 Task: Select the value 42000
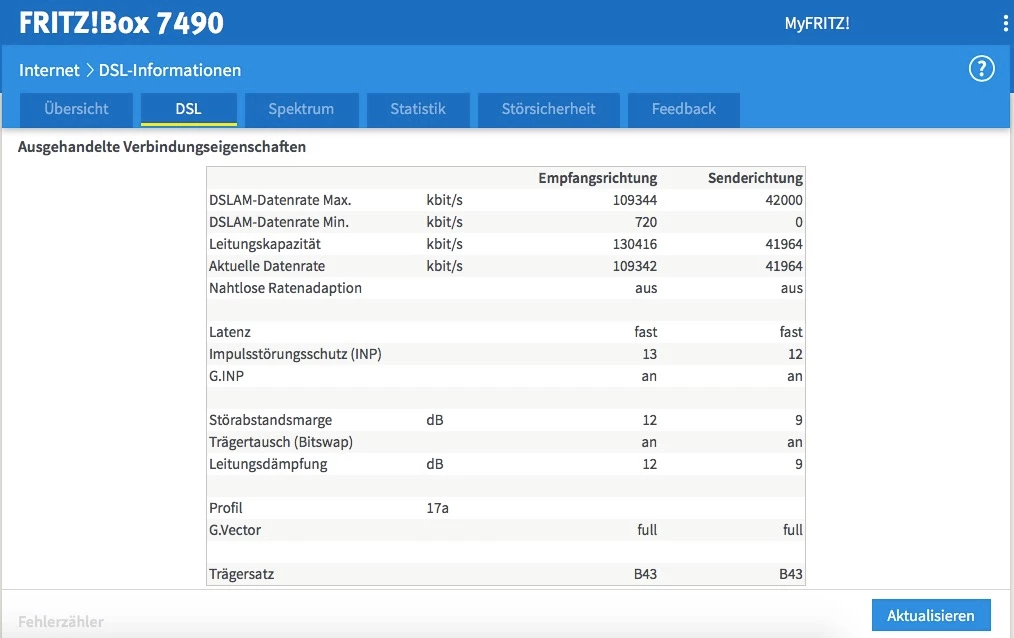[x=784, y=200]
